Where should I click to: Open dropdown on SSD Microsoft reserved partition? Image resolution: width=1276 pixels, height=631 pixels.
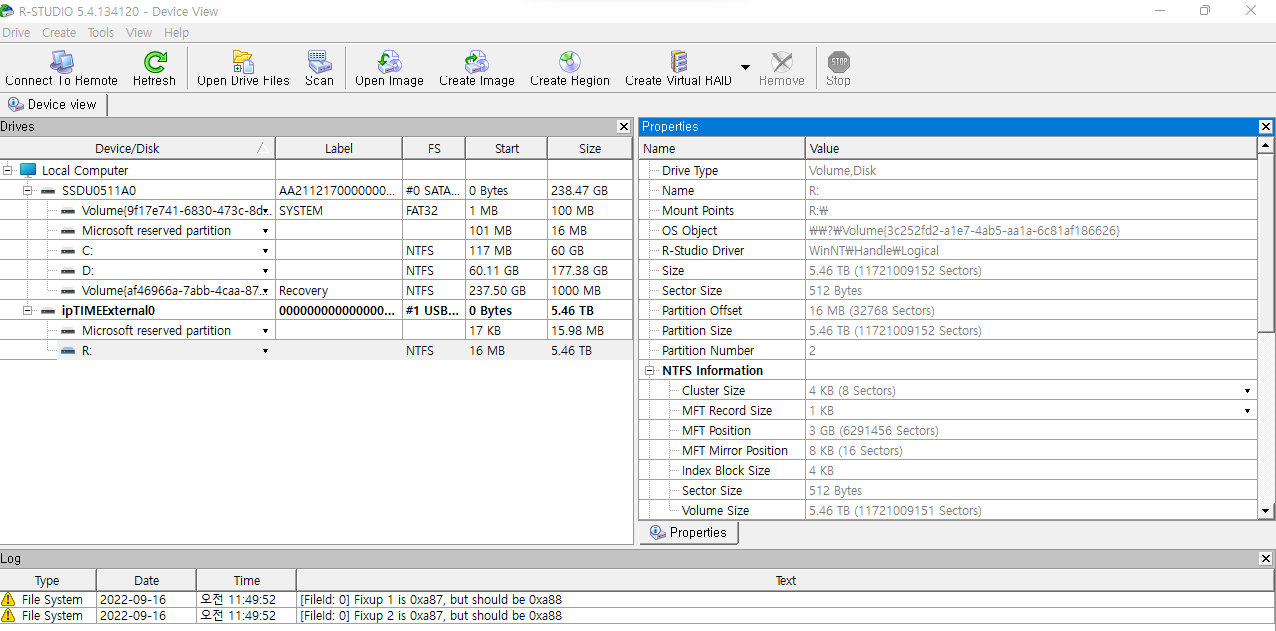[266, 231]
